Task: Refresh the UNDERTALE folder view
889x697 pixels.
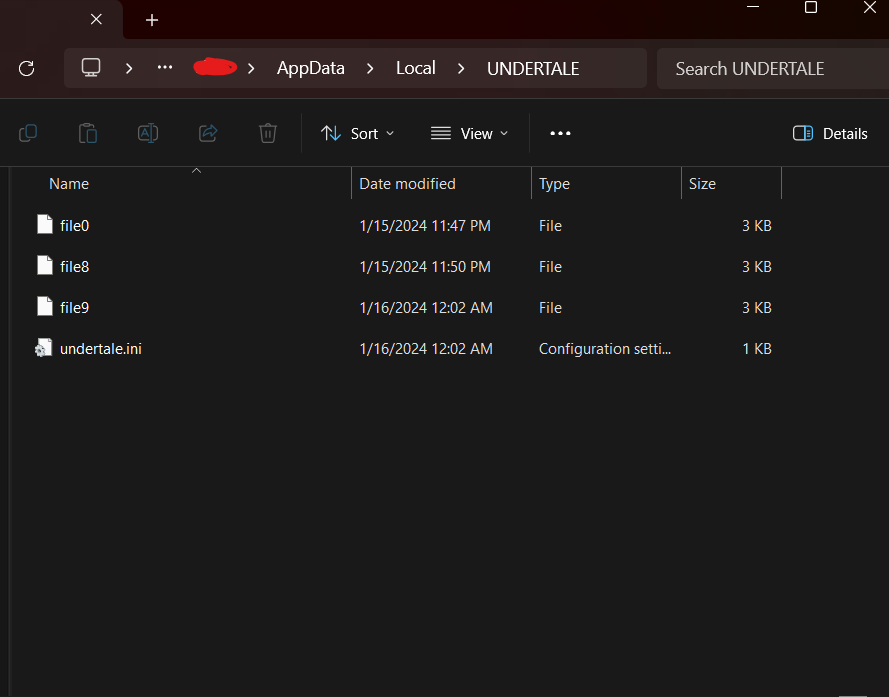Action: 27,69
